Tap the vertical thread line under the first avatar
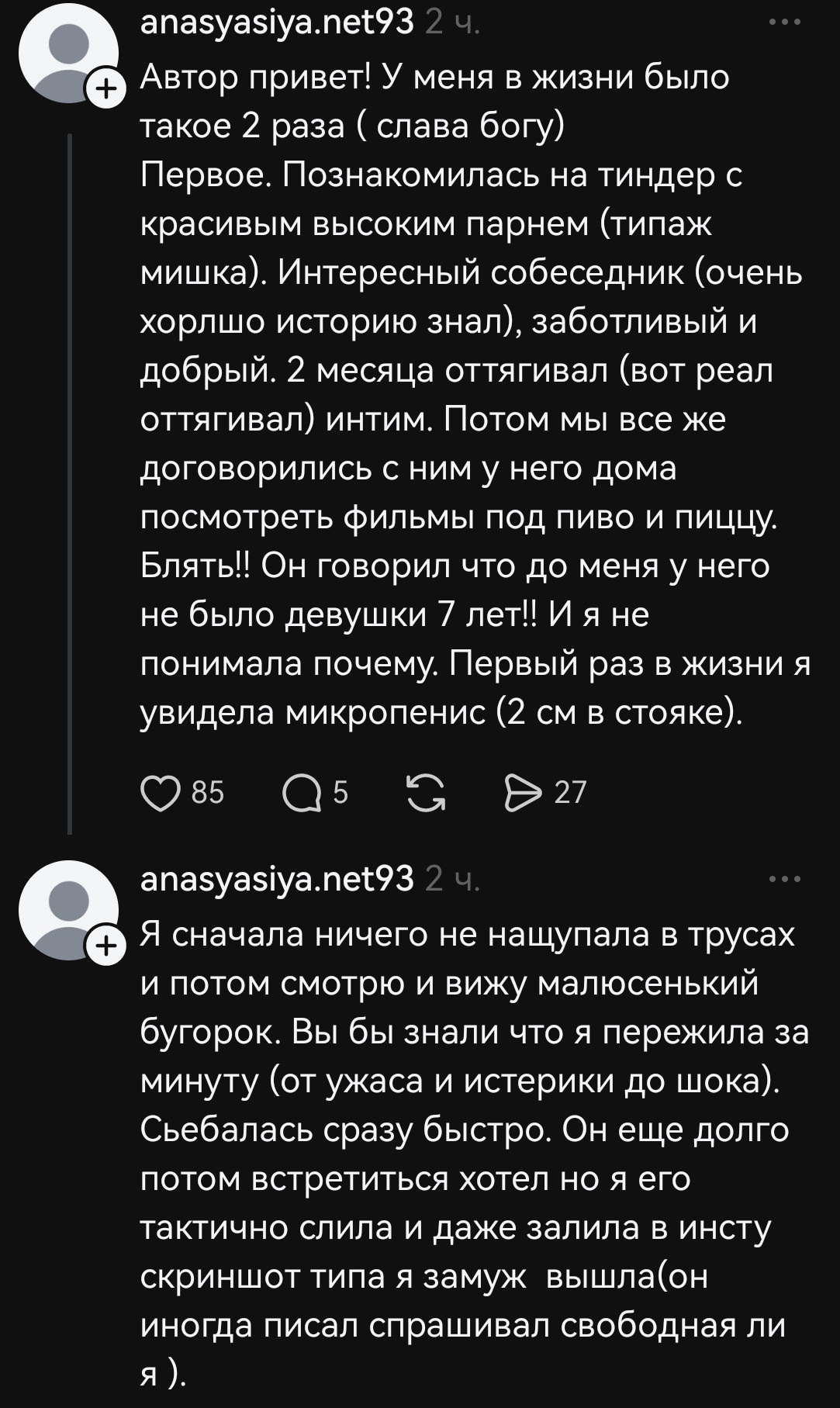Viewport: 840px width, 1408px height. (x=70, y=481)
